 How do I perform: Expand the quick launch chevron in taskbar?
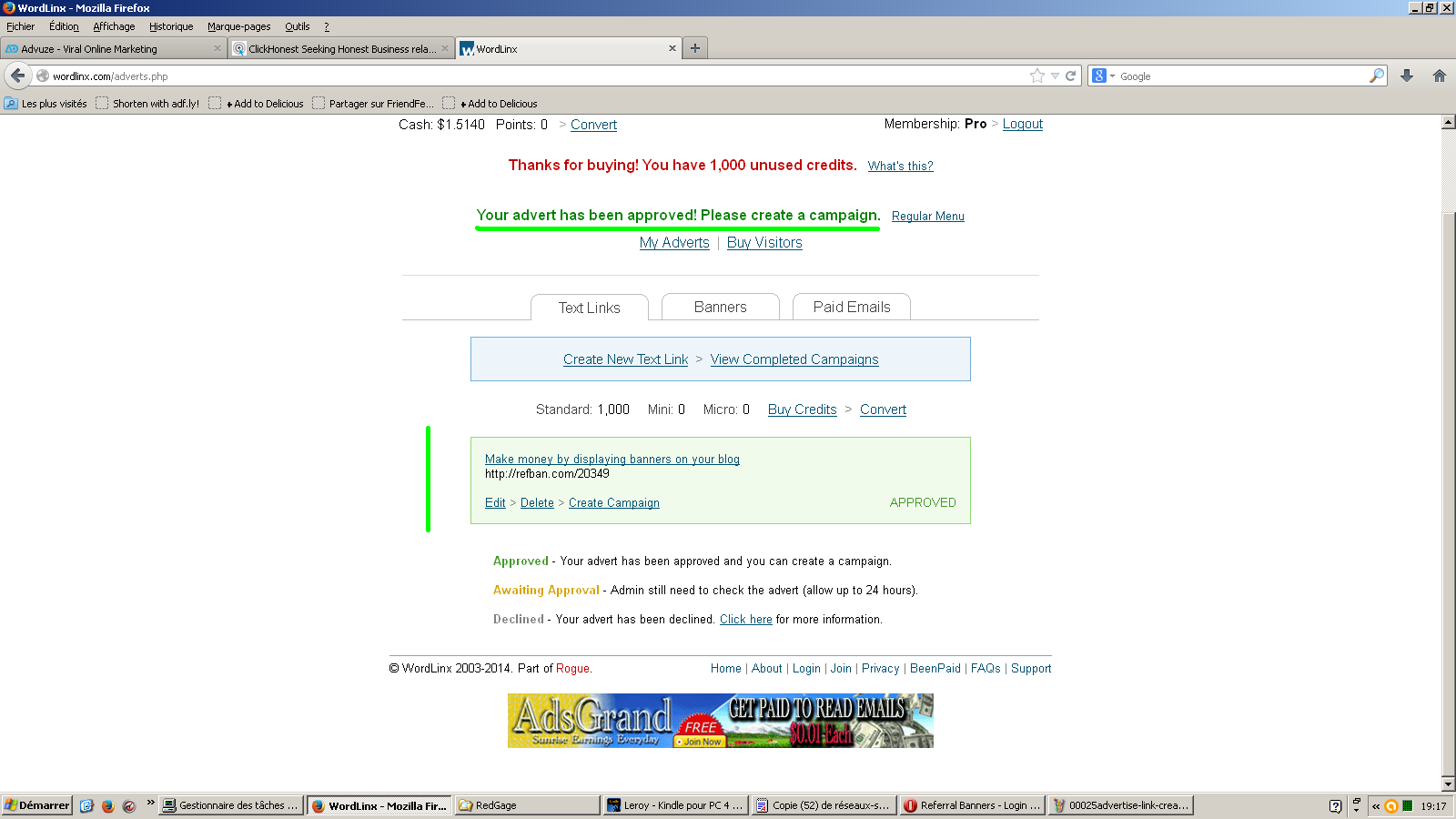[x=150, y=804]
